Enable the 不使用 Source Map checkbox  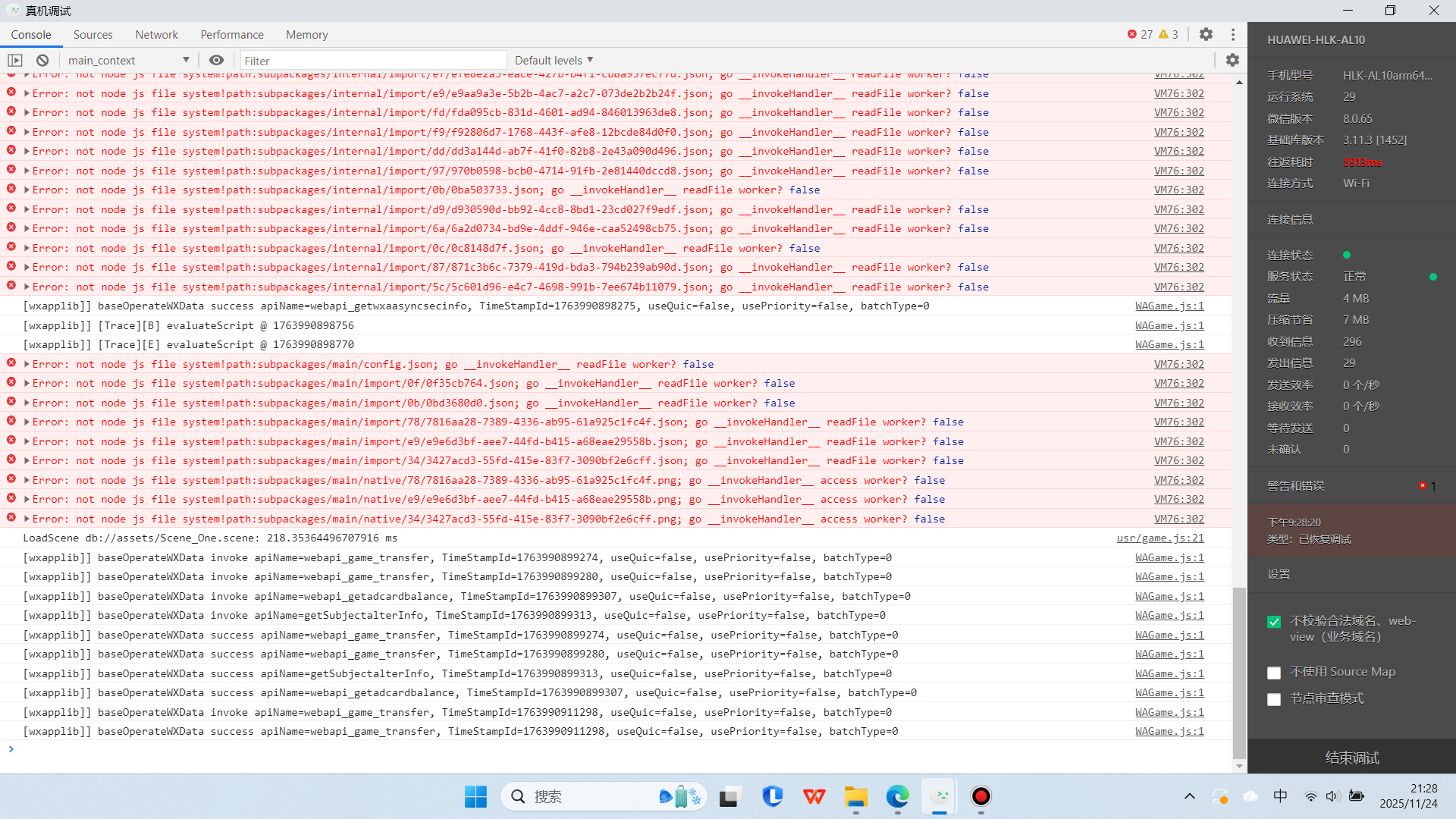pyautogui.click(x=1274, y=673)
